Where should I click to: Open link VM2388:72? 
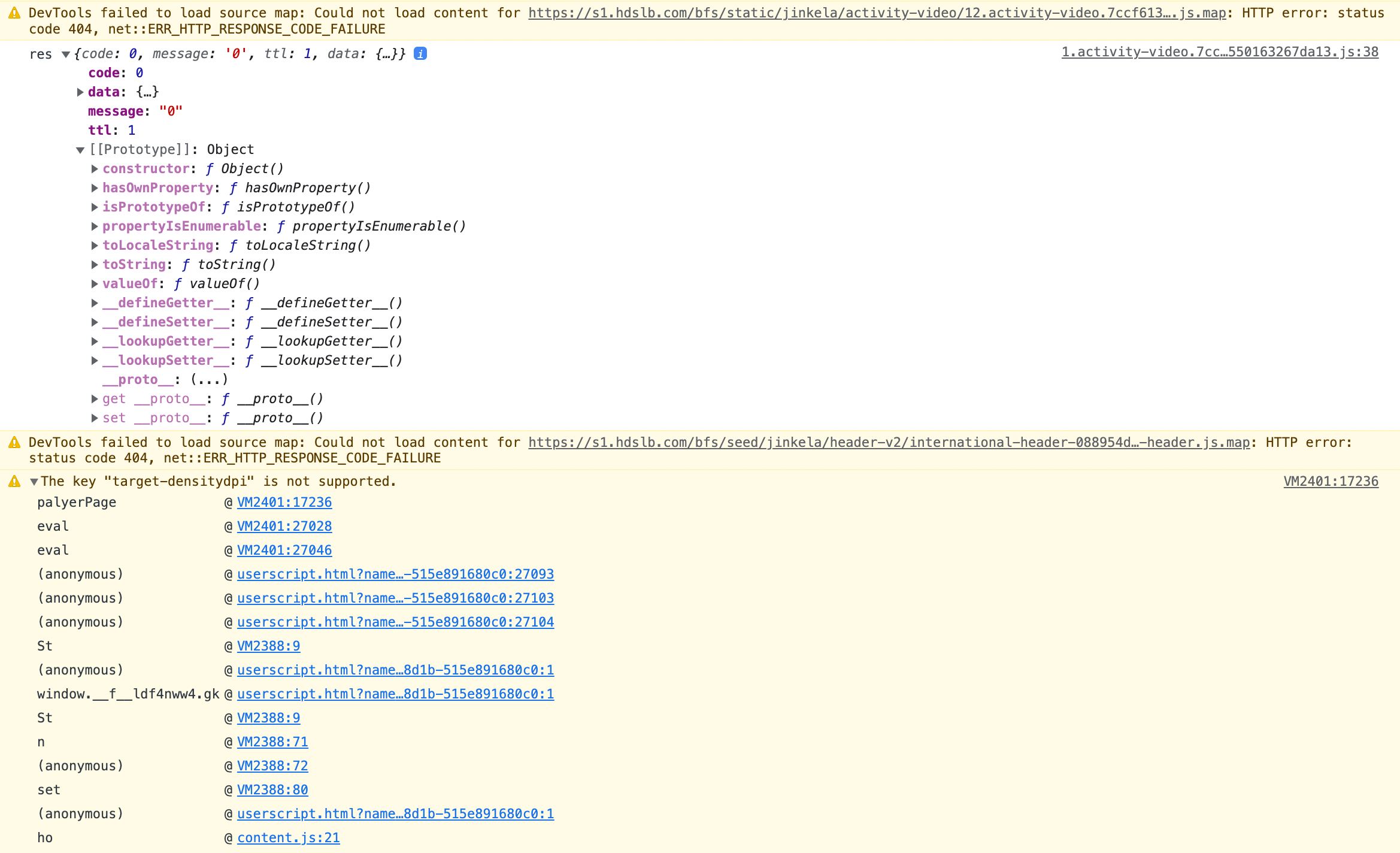(x=272, y=766)
